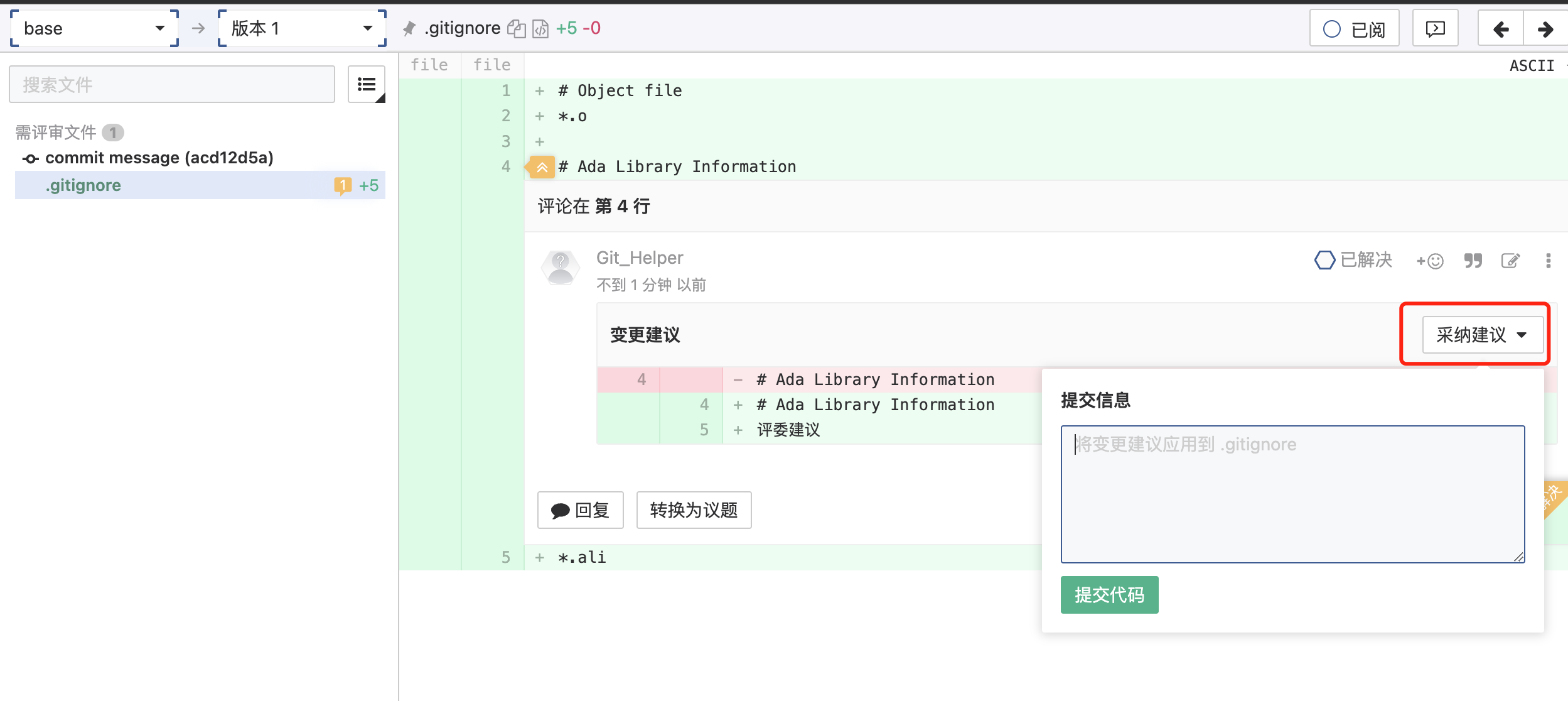Go to previous file with left arrow

[x=1501, y=29]
